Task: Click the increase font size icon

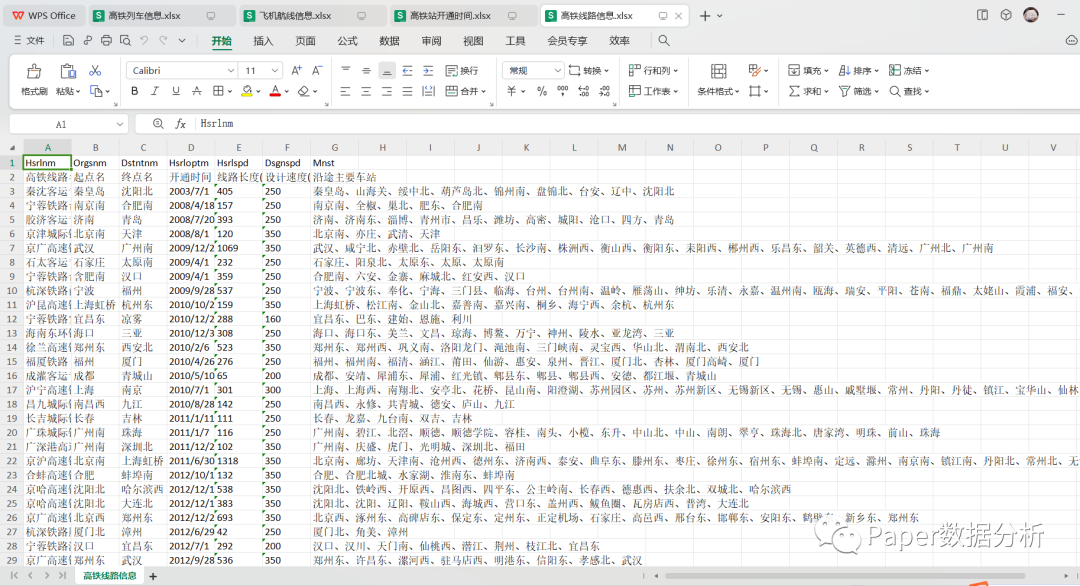Action: pyautogui.click(x=296, y=70)
